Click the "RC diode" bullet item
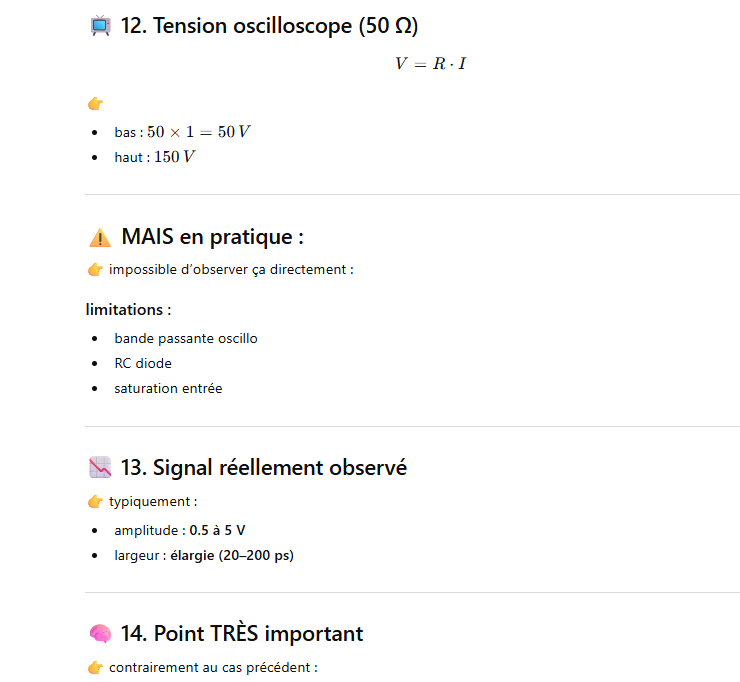The height and width of the screenshot is (682, 740). 143,363
